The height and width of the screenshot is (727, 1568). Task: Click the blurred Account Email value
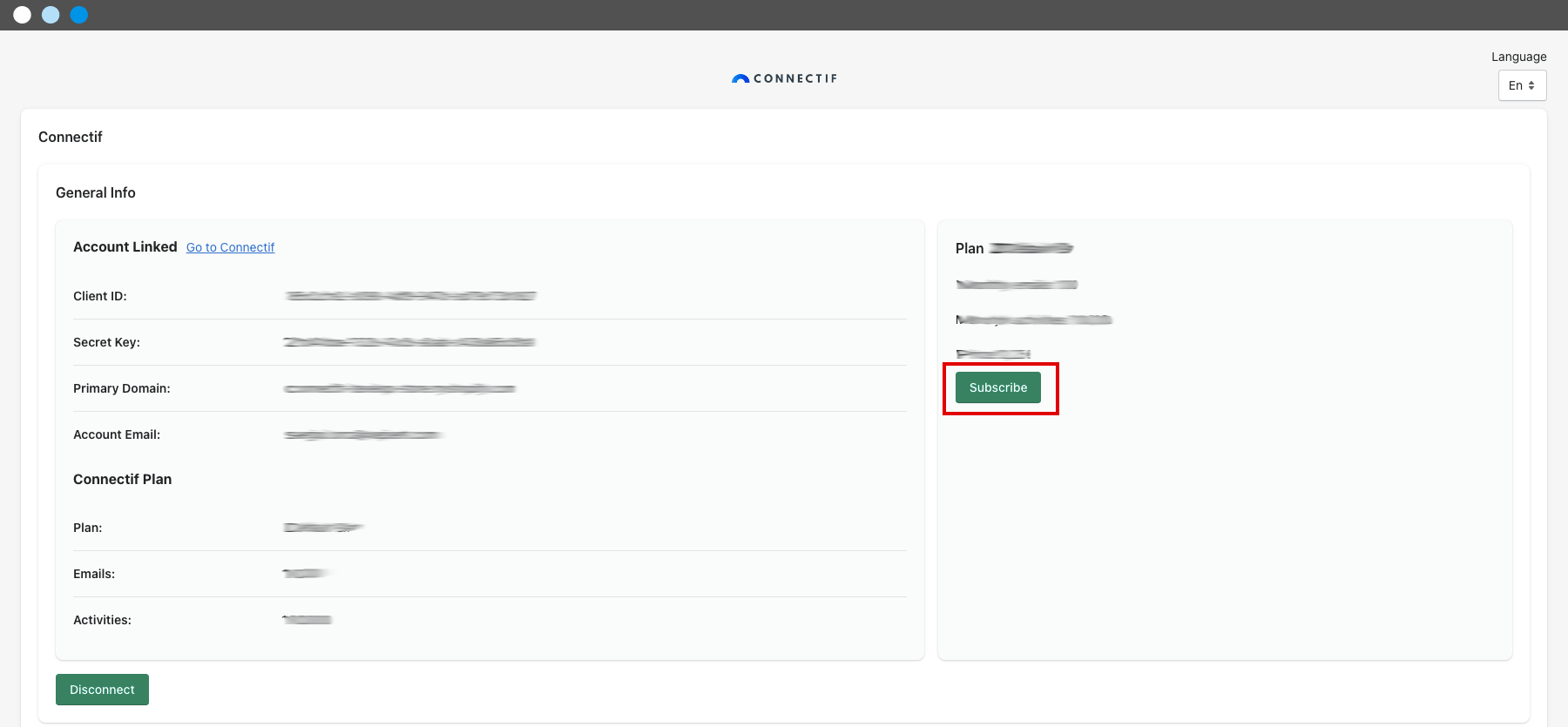click(x=363, y=434)
